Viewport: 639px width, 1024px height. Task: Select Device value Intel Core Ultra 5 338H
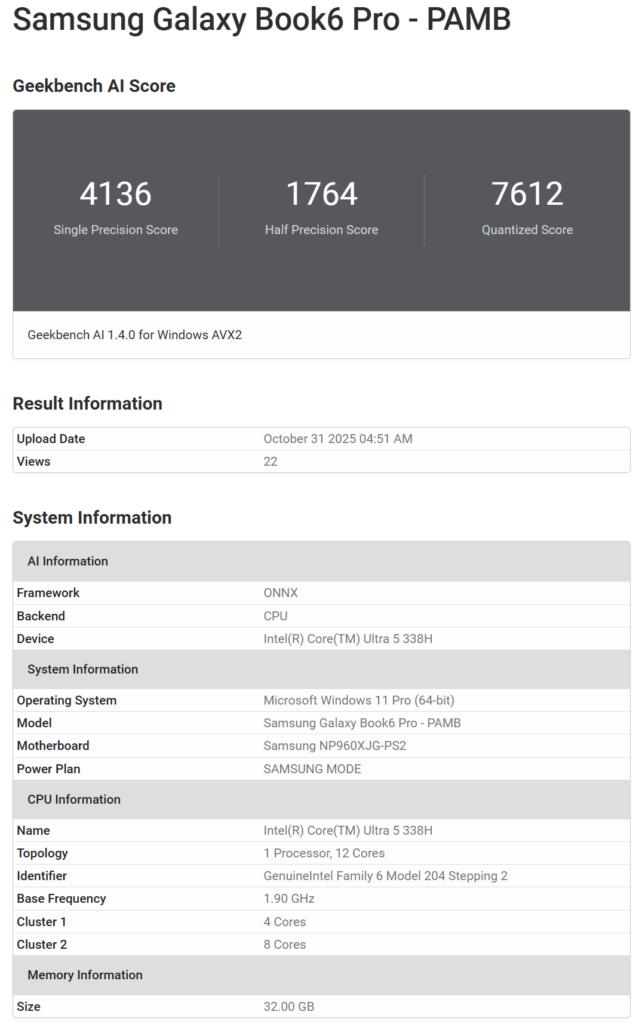348,639
